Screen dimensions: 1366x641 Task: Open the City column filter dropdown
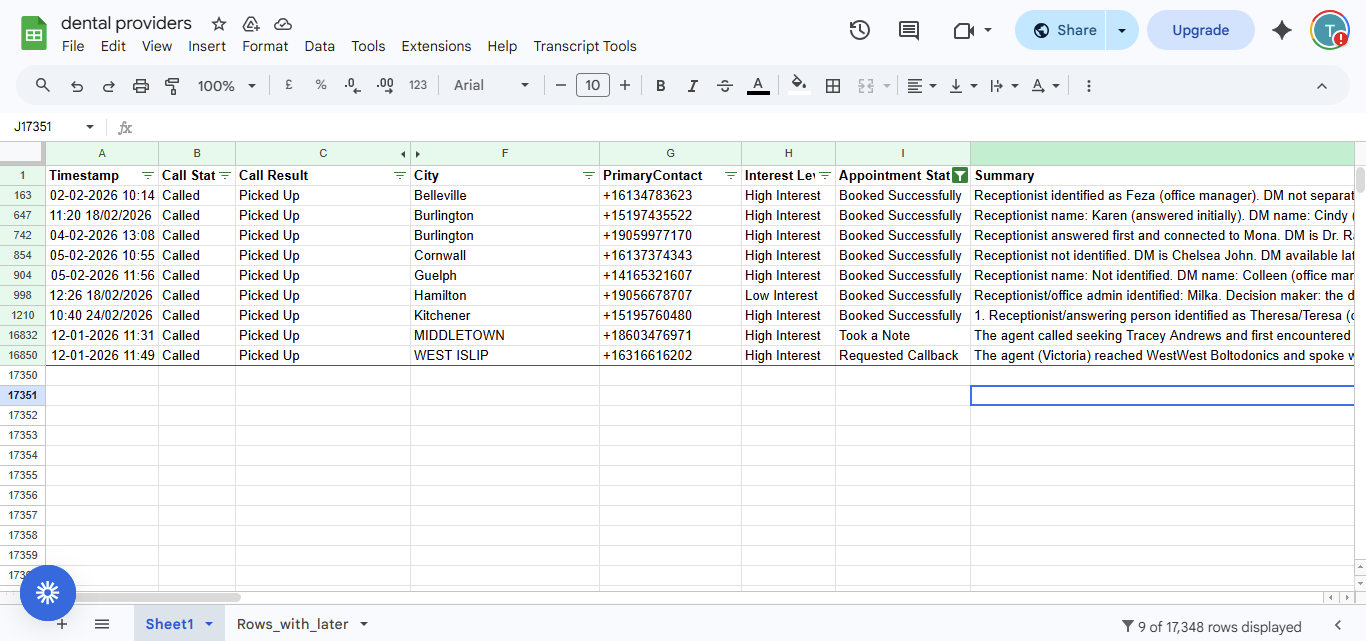589,175
